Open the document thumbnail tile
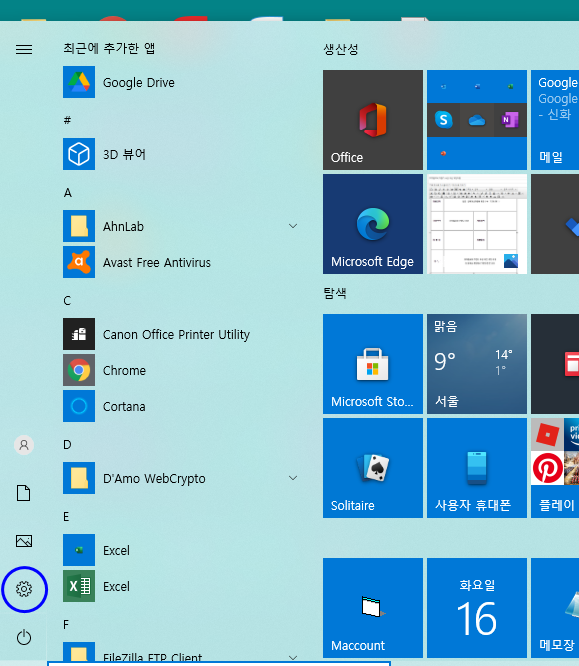 click(477, 224)
